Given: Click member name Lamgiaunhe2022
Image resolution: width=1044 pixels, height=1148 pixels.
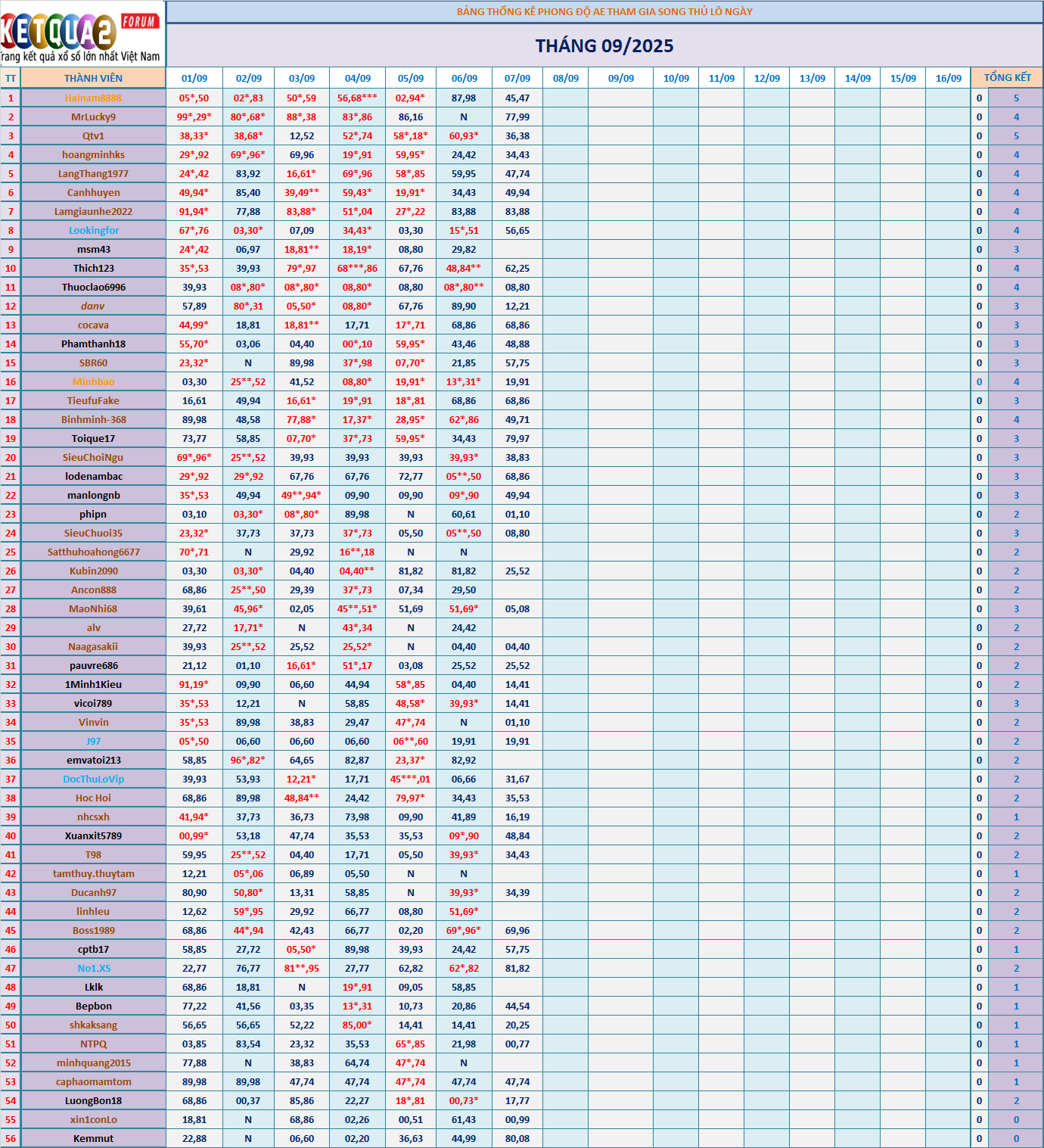Looking at the screenshot, I should [x=93, y=211].
